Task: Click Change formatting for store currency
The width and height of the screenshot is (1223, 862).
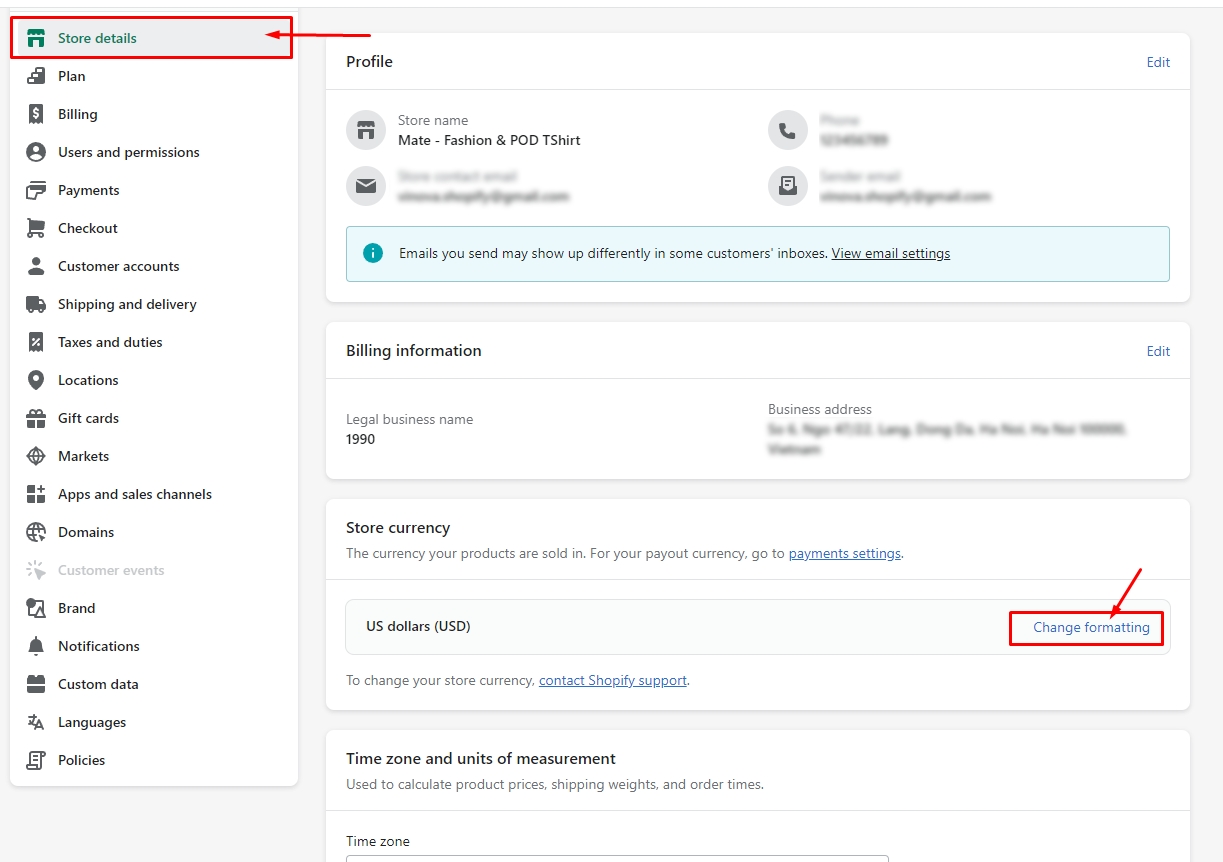Action: click(x=1091, y=628)
